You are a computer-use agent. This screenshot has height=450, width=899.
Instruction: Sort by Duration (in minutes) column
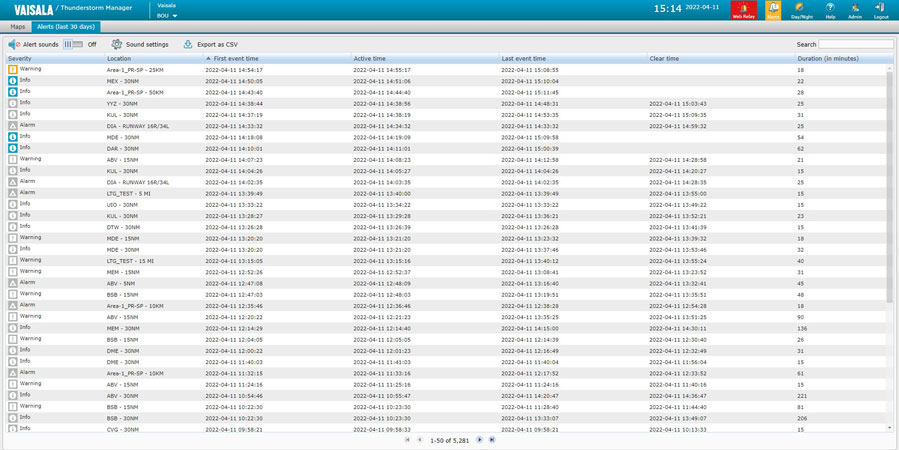(x=828, y=59)
